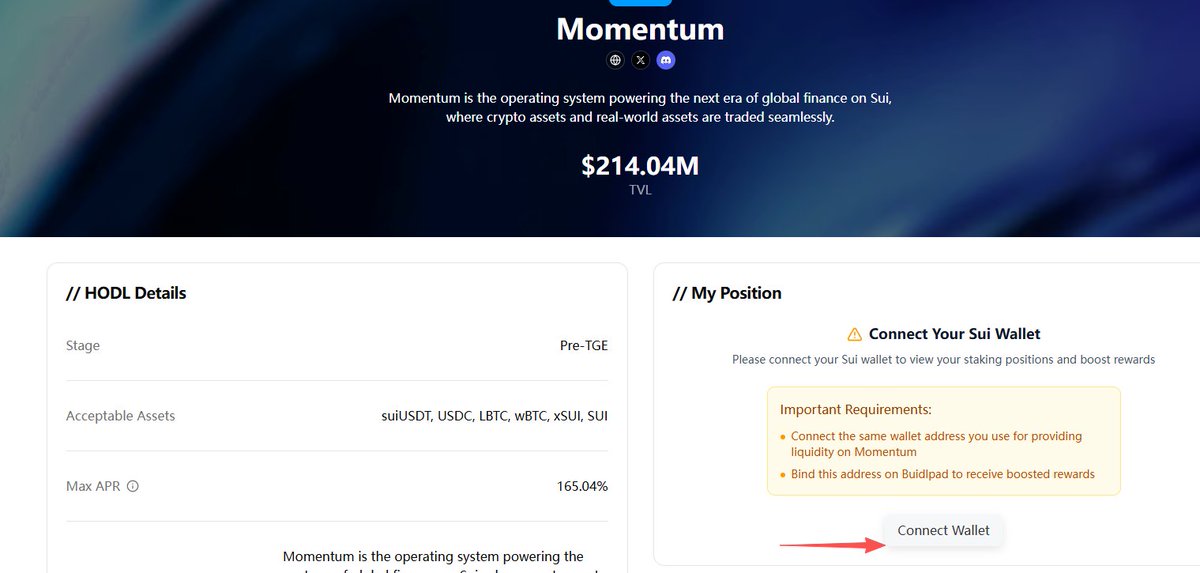Open the Momentum Discord icon
Image resolution: width=1200 pixels, height=573 pixels.
tap(666, 60)
